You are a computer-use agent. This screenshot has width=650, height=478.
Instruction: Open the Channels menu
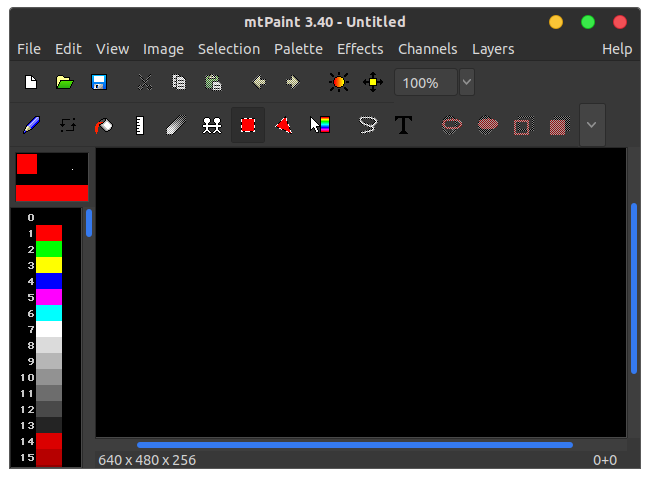point(428,49)
